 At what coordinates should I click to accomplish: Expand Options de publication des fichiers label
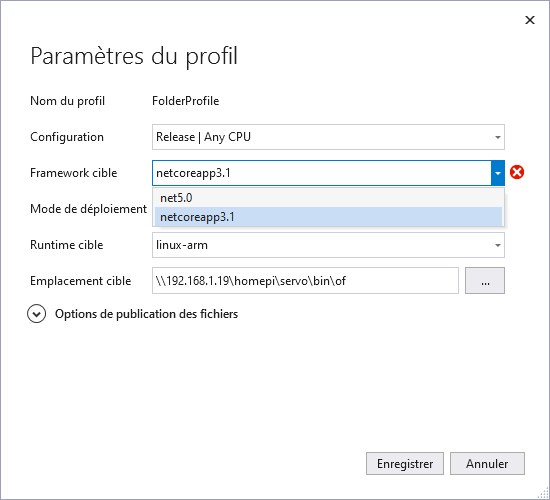(146, 314)
